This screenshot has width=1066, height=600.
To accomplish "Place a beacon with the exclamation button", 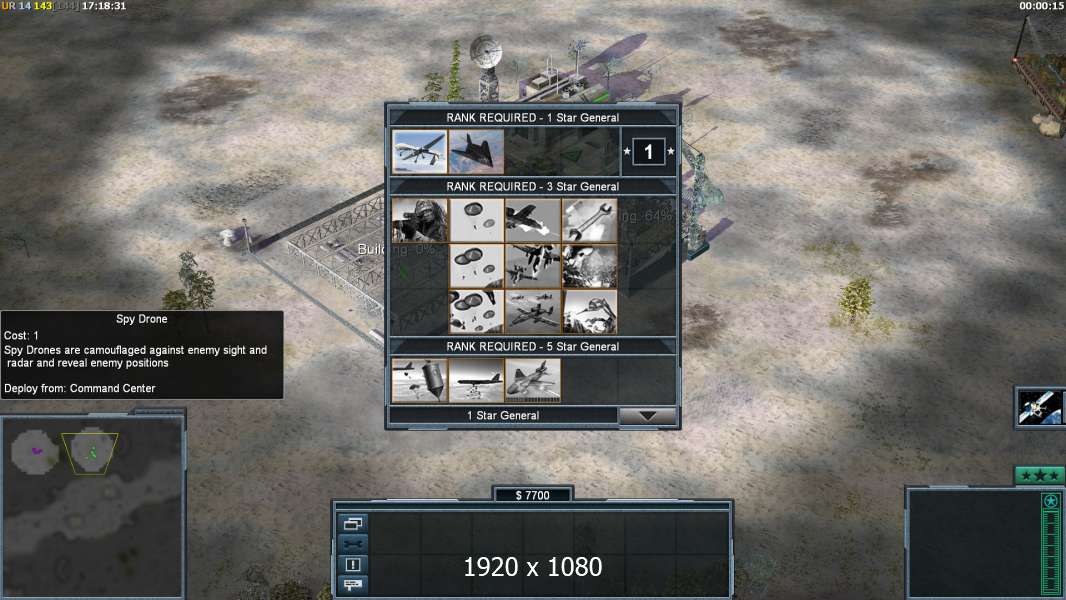I will click(x=353, y=565).
